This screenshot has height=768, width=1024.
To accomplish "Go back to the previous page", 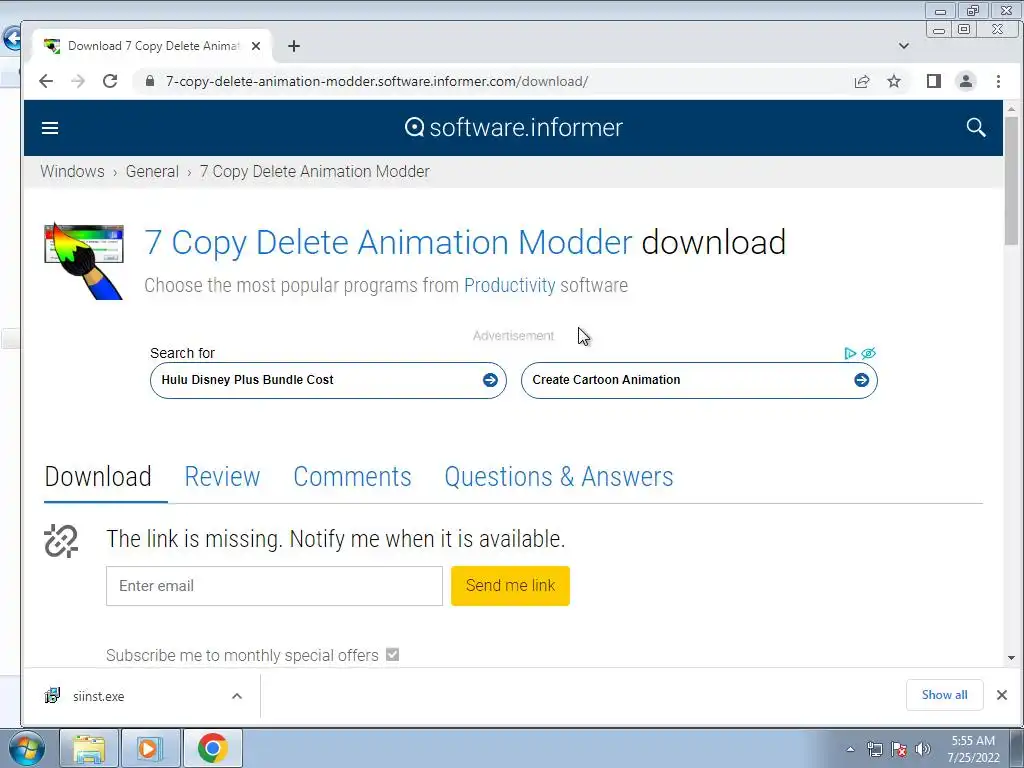I will [46, 81].
